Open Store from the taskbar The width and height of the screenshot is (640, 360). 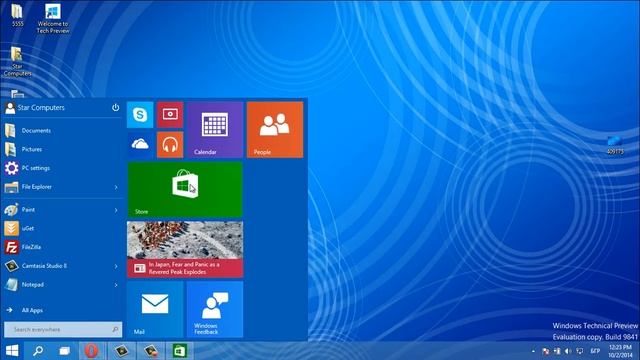pyautogui.click(x=180, y=351)
